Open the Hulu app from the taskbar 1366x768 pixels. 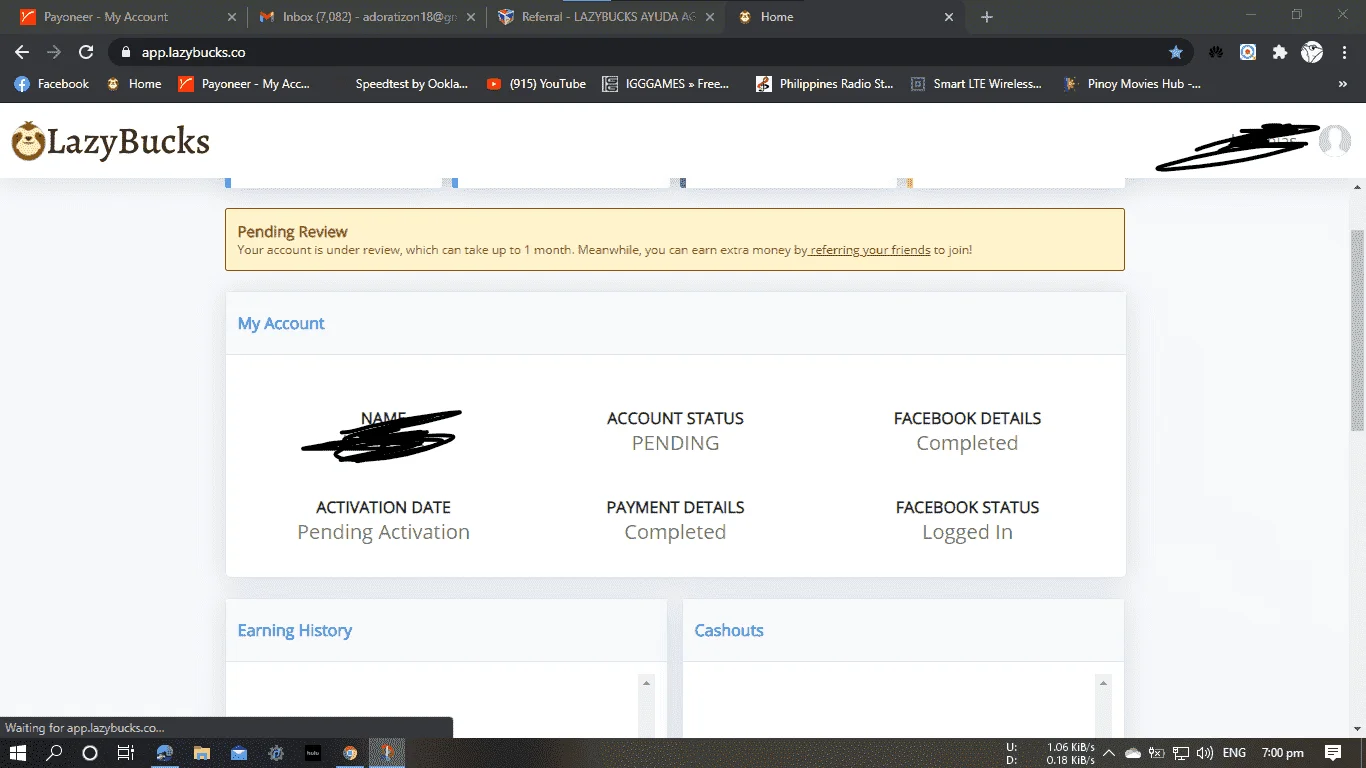tap(312, 753)
